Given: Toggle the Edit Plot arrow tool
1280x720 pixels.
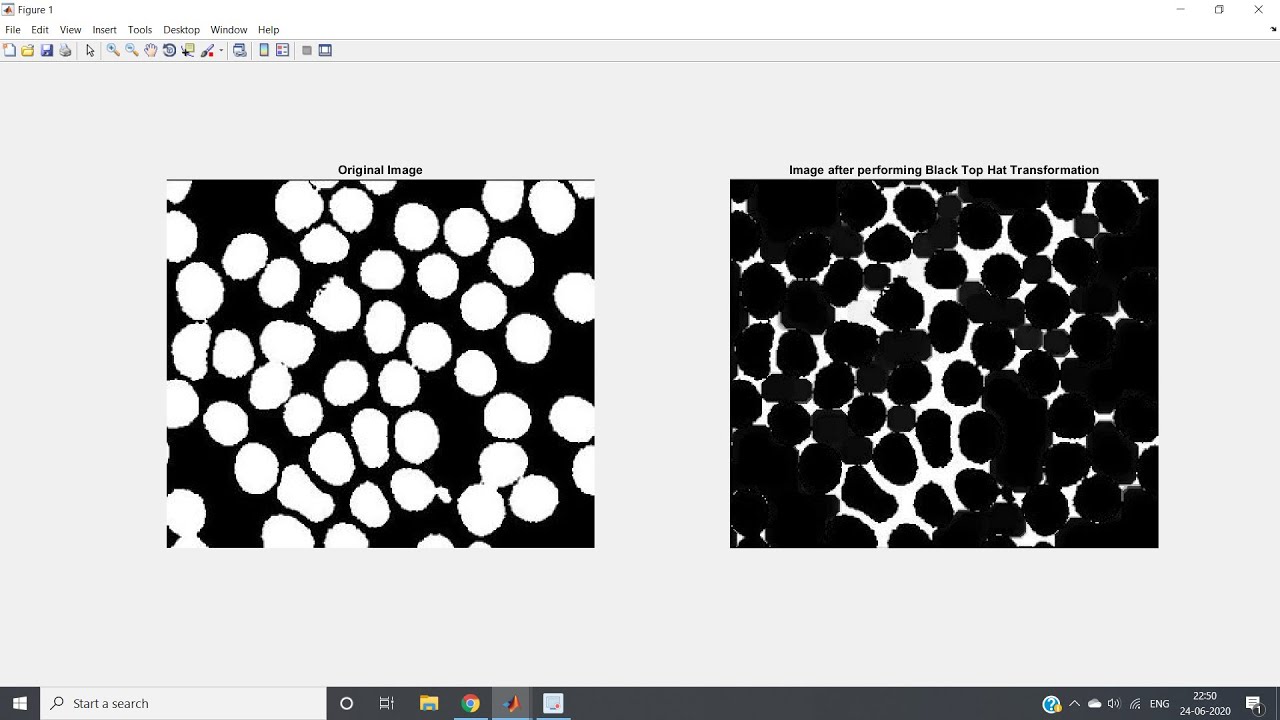Looking at the screenshot, I should [90, 50].
